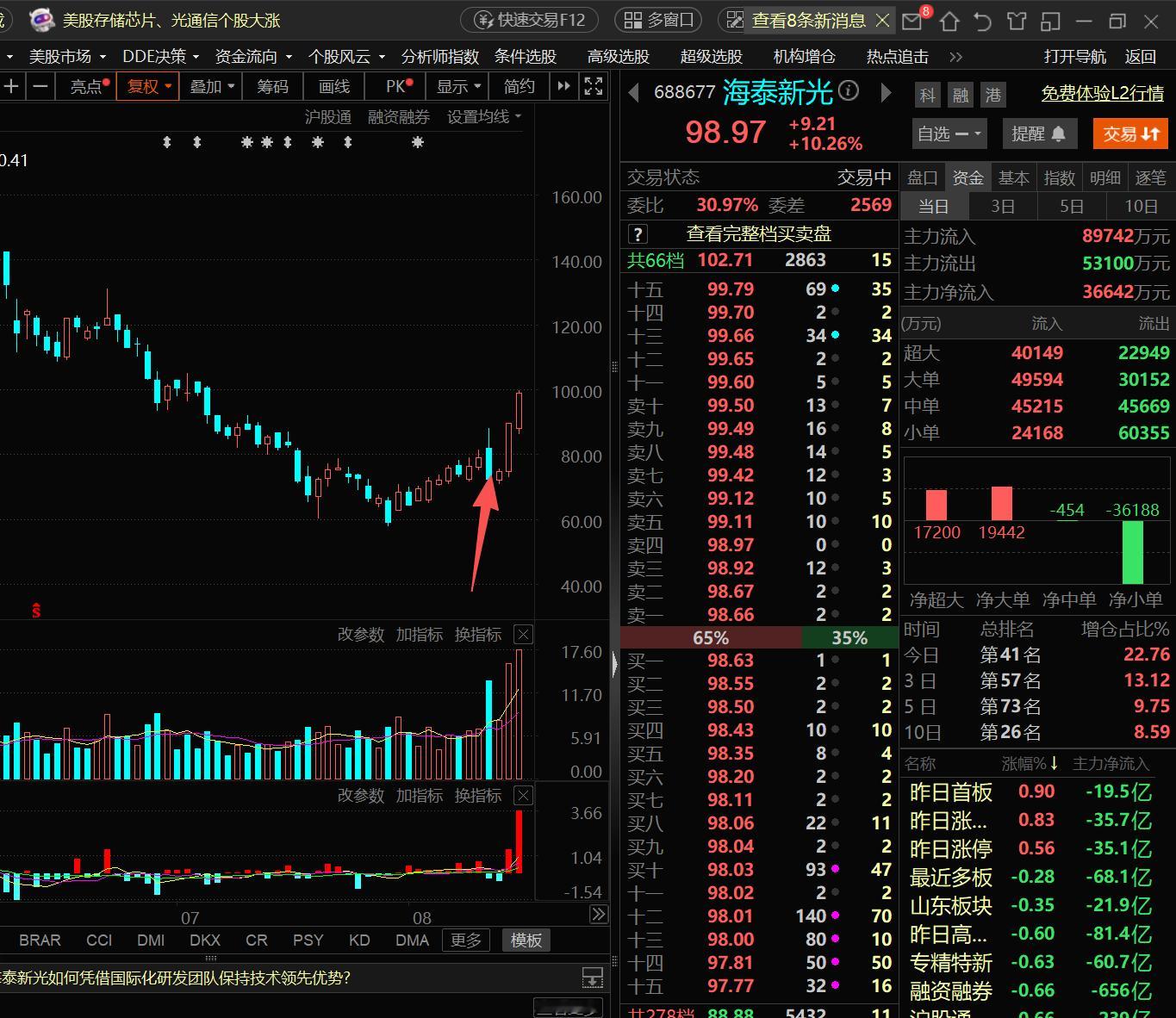Open the 海泰新光 news question link
1176x1018 pixels.
tap(176, 978)
